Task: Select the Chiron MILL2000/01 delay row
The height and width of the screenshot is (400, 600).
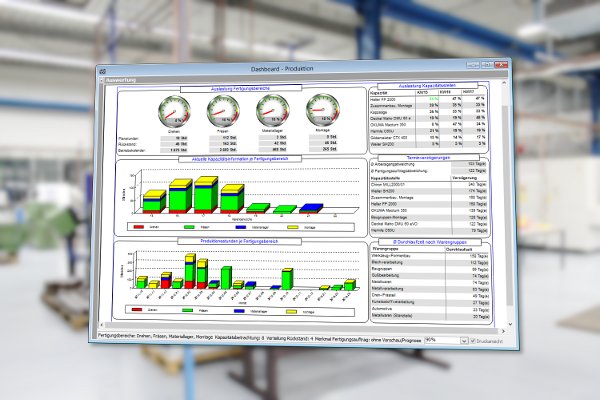Action: point(429,184)
